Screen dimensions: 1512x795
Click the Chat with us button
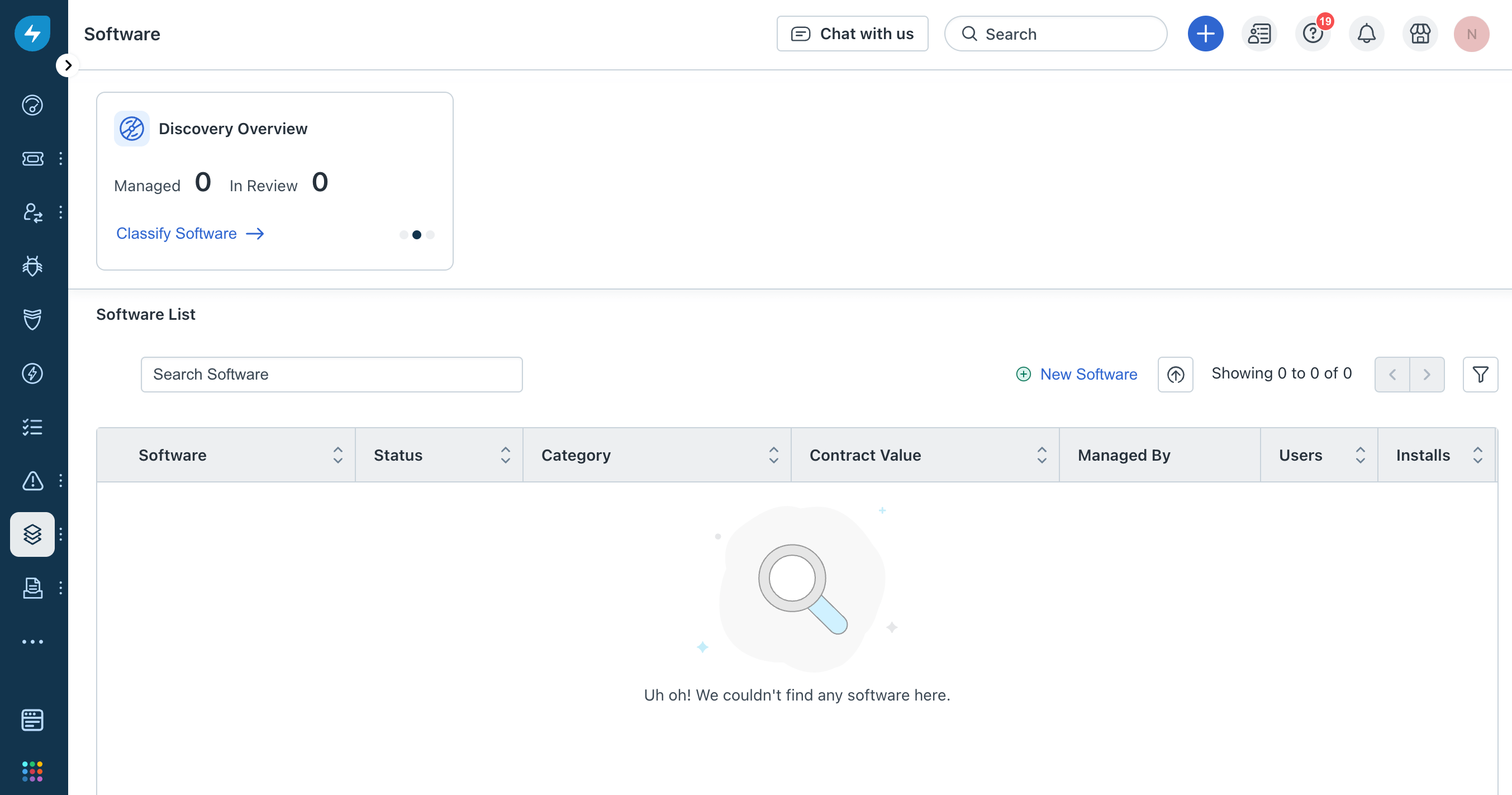(852, 34)
